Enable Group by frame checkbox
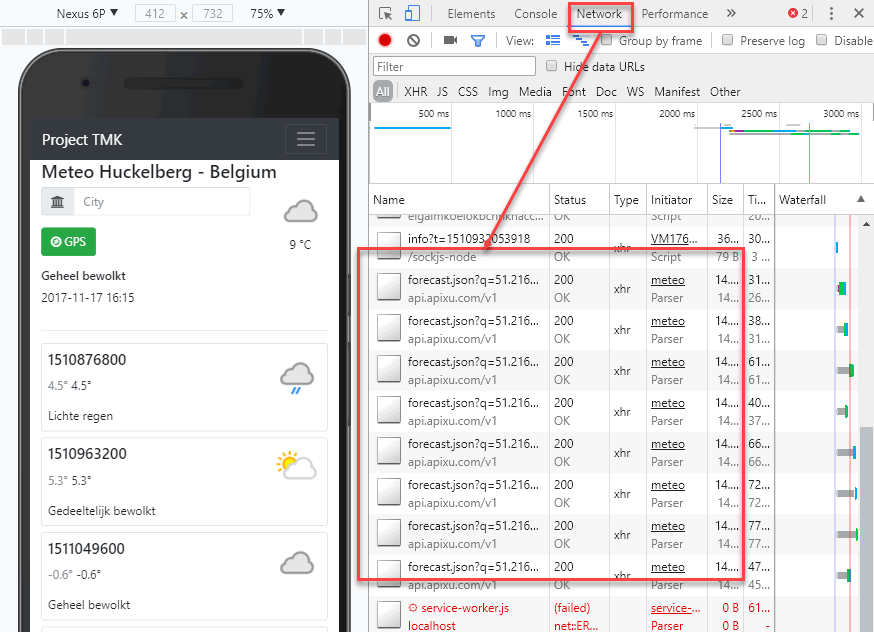This screenshot has height=632, width=874. [607, 41]
